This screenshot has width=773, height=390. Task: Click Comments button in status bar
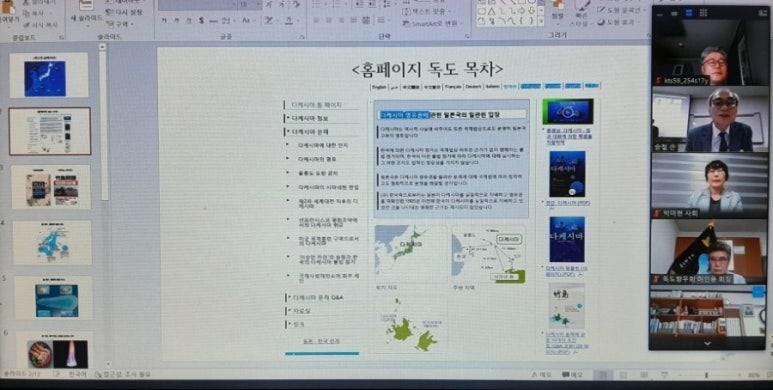[572, 375]
